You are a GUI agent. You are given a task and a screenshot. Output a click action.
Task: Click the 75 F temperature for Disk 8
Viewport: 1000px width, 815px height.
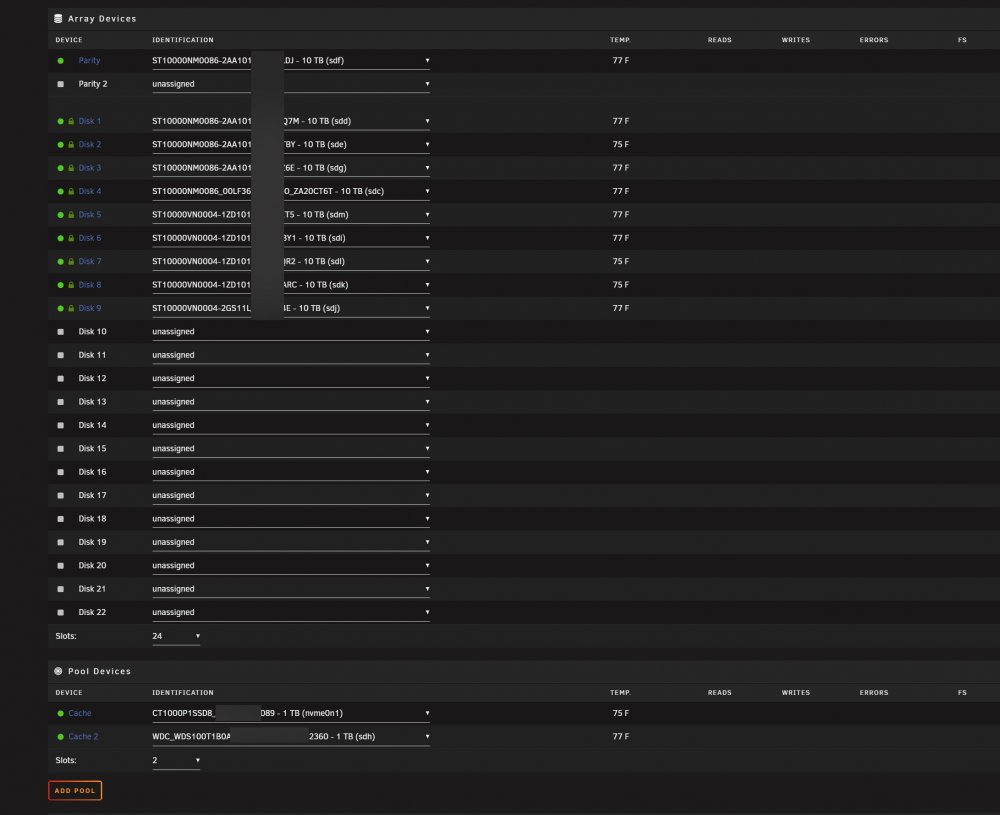coord(621,285)
